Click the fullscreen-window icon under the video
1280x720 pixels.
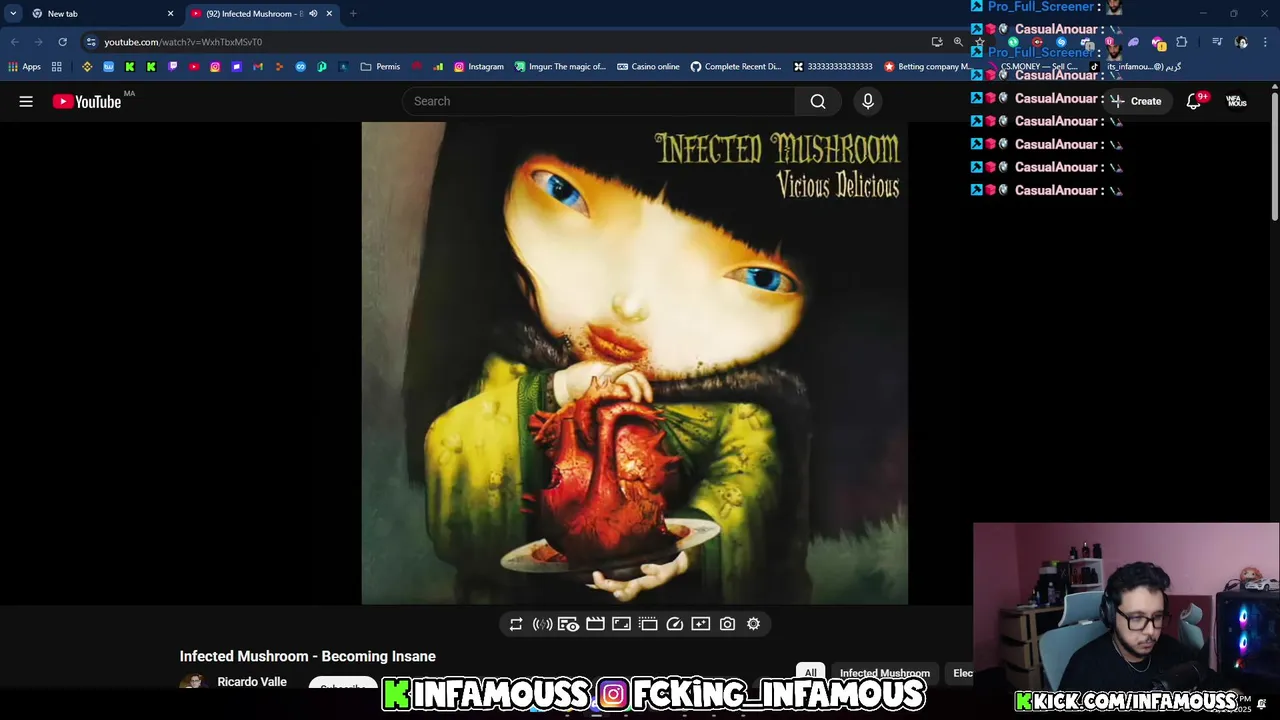click(x=621, y=624)
